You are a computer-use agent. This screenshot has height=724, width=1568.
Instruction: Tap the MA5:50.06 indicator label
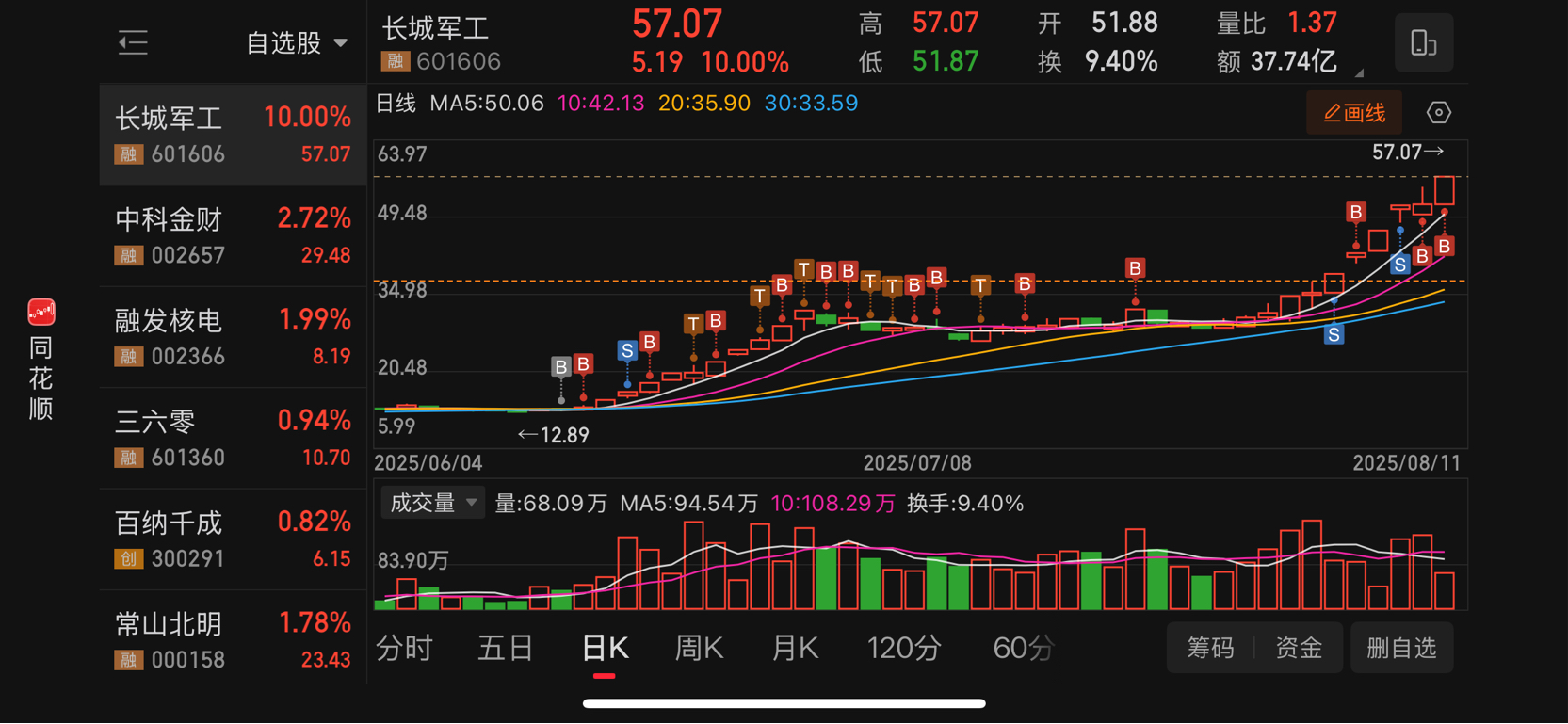[x=487, y=104]
